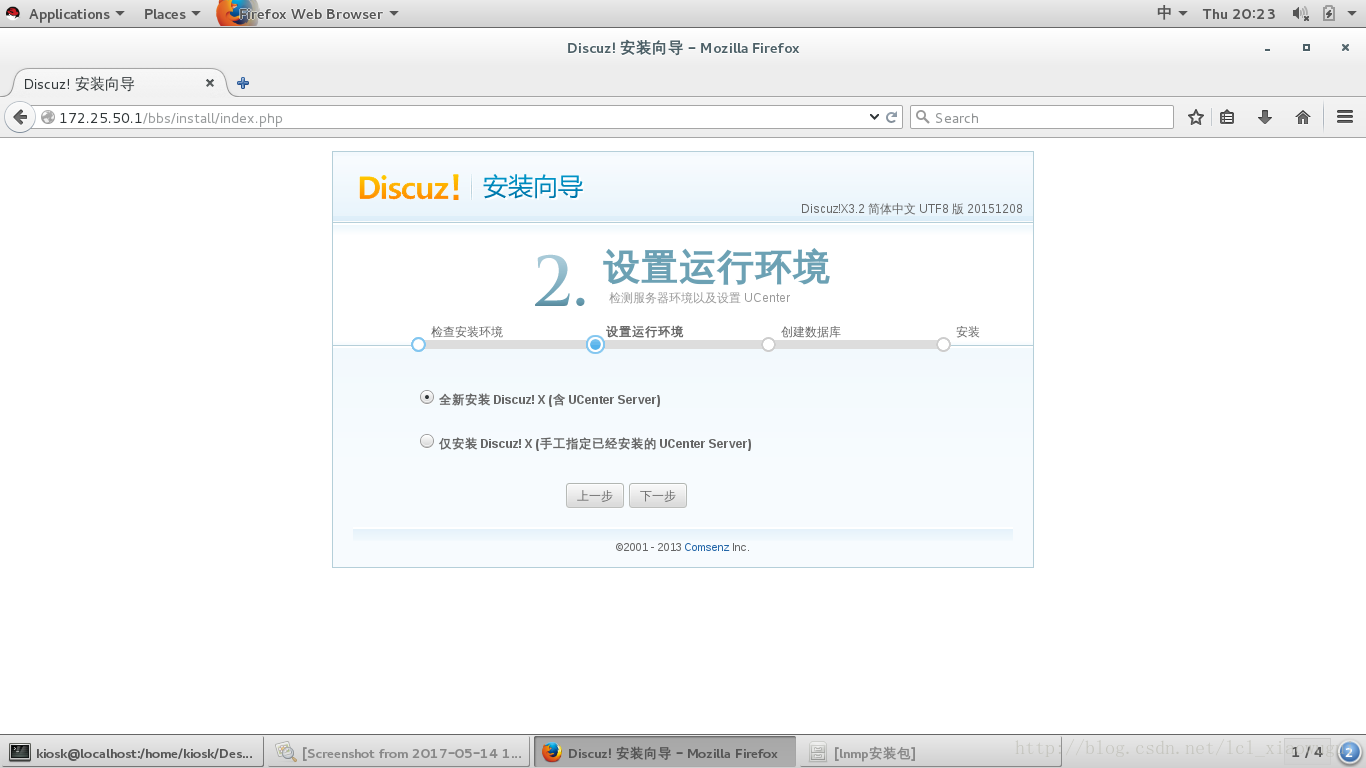Click the version text Discuz!X3.2 简体中文 UTF8
This screenshot has height=768, width=1366.
pyautogui.click(x=912, y=209)
